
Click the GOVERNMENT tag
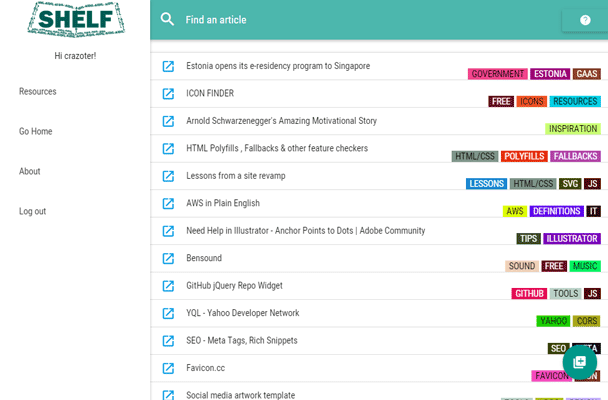tap(497, 74)
